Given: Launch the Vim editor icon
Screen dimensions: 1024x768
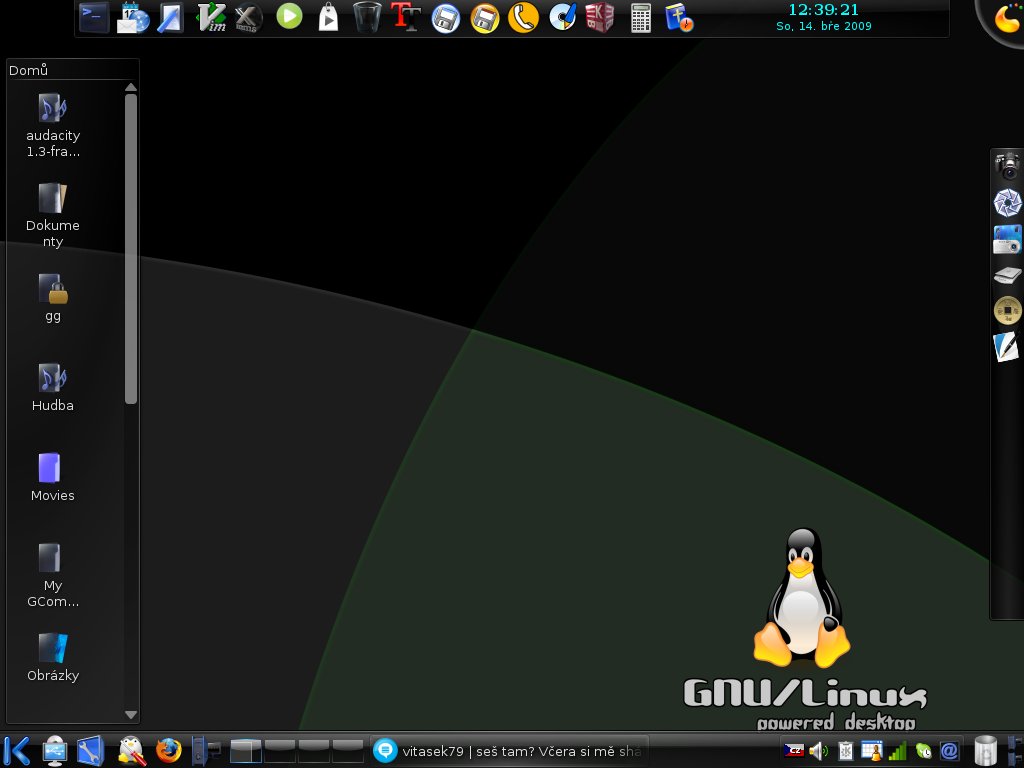Looking at the screenshot, I should (211, 18).
